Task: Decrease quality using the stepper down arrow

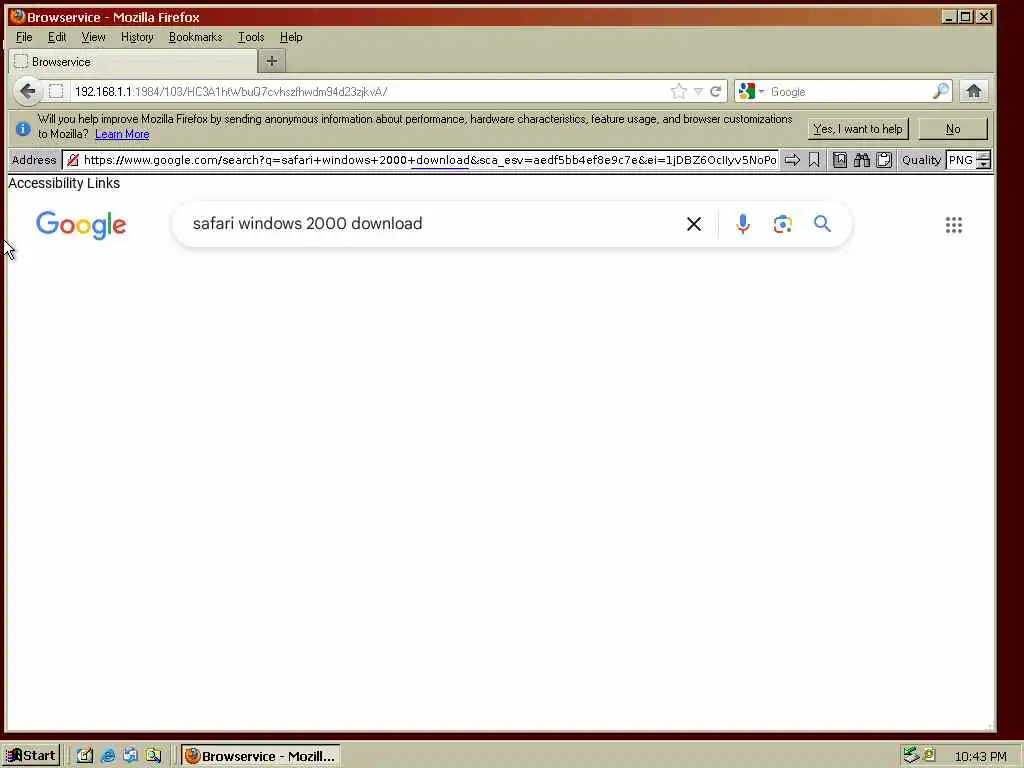Action: [x=984, y=165]
